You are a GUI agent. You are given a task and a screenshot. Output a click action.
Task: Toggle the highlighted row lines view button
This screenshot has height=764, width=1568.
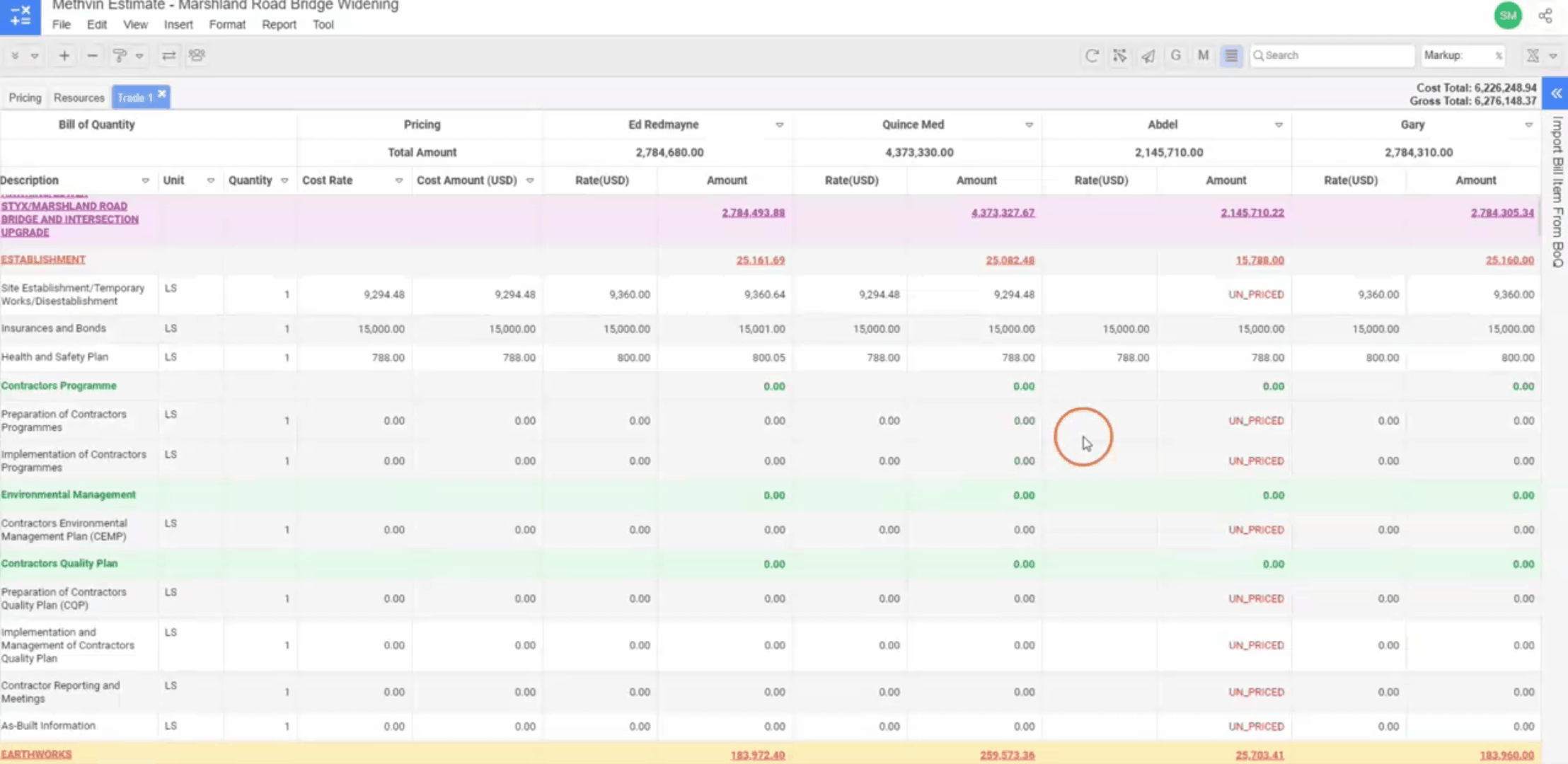(x=1231, y=55)
